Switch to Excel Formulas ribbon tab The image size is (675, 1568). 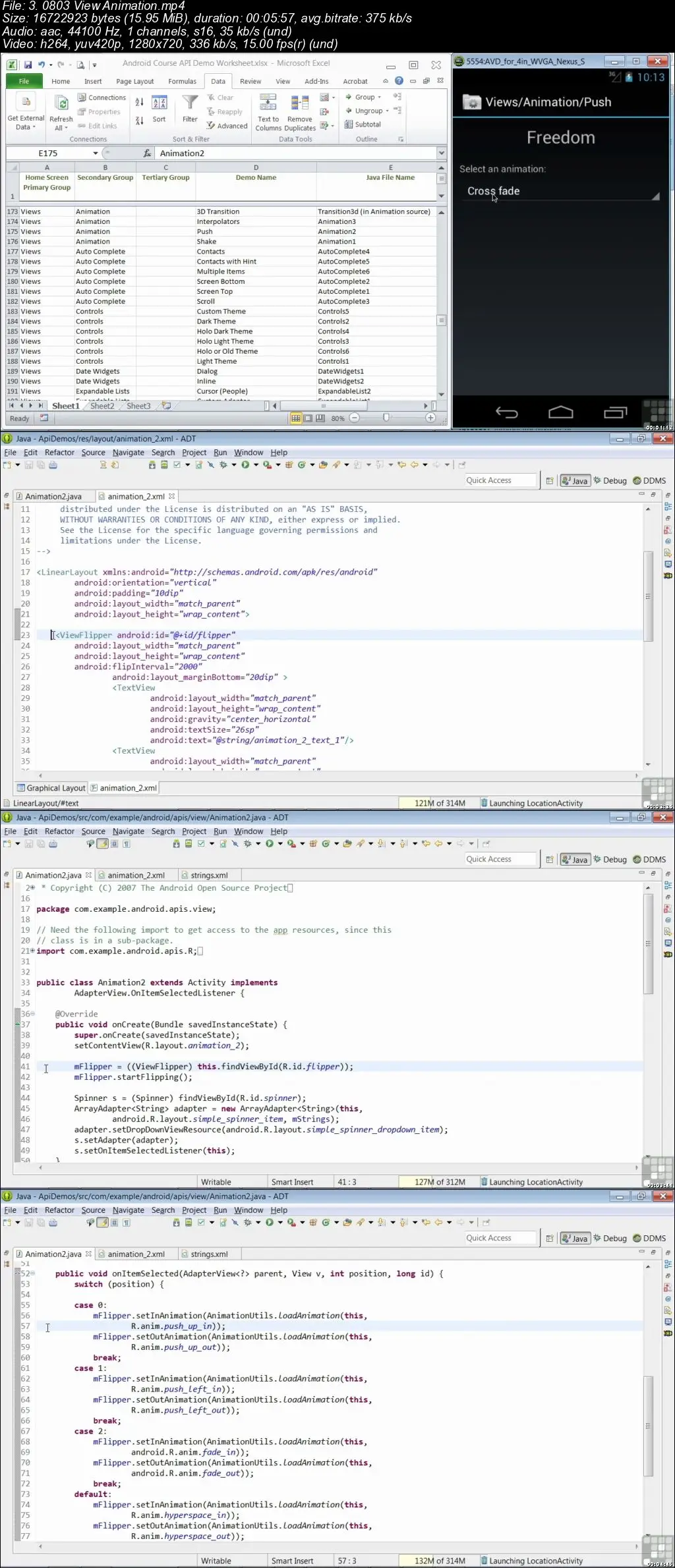(182, 82)
